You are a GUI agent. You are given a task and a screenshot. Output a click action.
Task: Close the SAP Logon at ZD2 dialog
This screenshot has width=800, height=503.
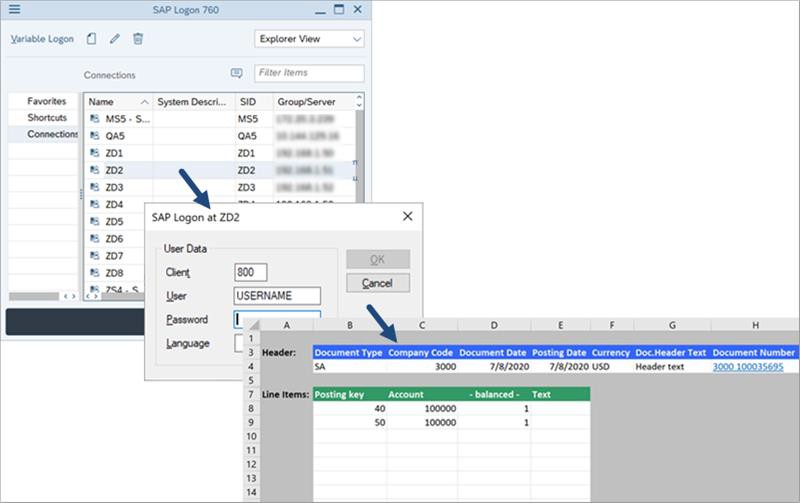point(408,216)
